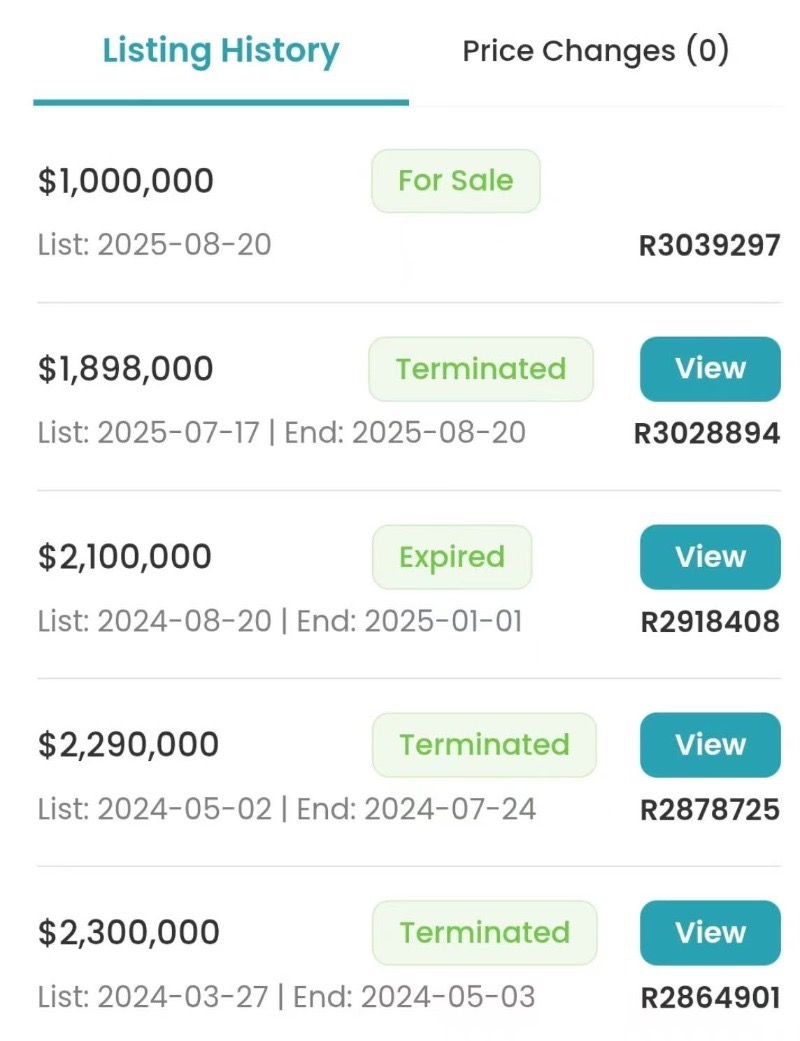
Task: Click View for the $1,898,000 listing
Action: click(x=710, y=369)
